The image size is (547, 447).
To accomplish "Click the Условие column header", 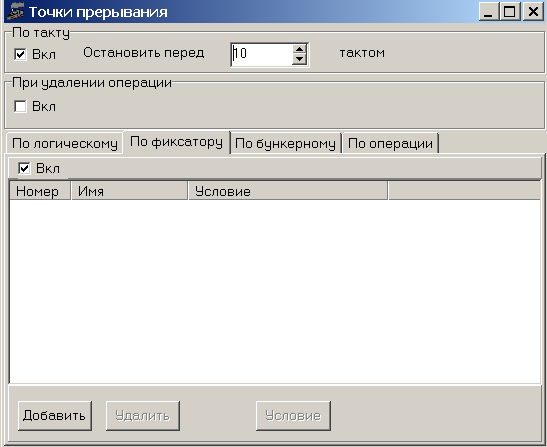I will [288, 191].
